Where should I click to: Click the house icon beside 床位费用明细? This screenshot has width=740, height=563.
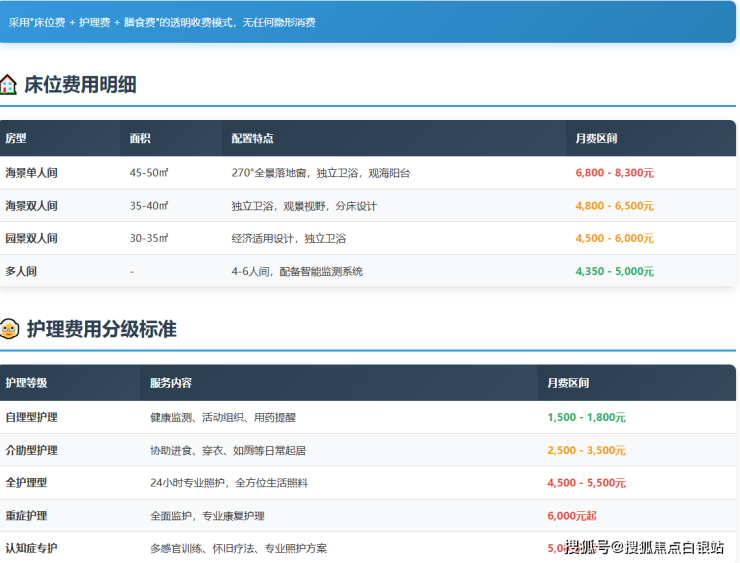pyautogui.click(x=9, y=85)
